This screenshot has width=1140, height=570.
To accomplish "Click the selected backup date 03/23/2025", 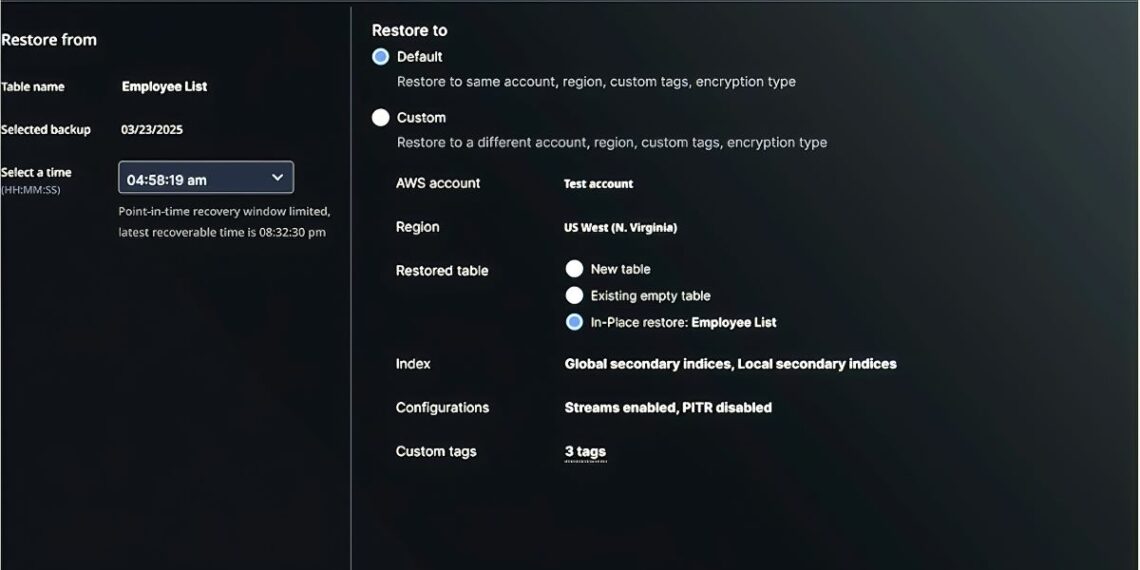I will (152, 130).
